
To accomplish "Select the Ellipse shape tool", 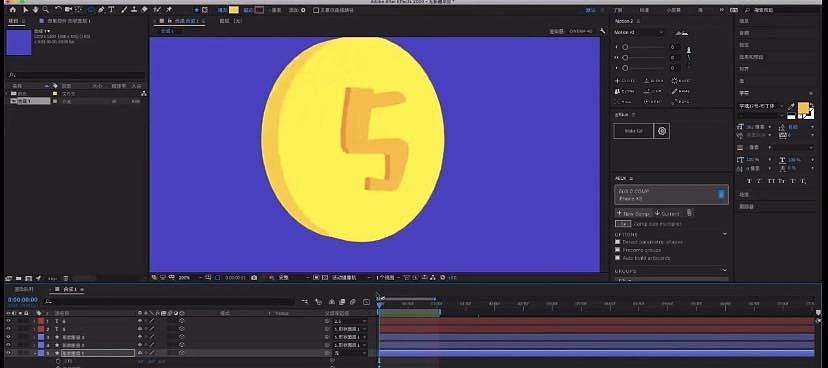I will pyautogui.click(x=91, y=10).
